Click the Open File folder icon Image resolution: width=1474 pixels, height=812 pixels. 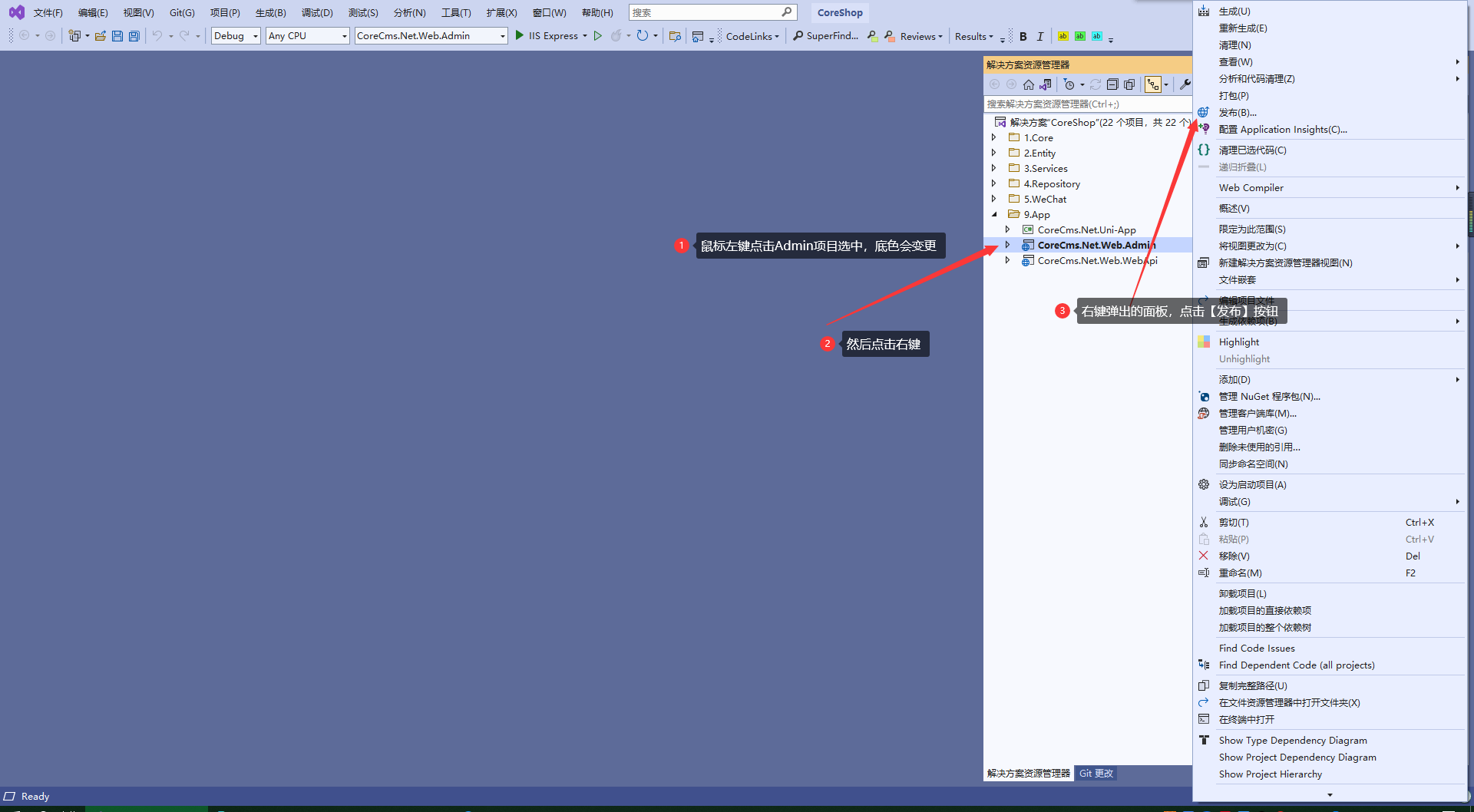click(x=101, y=36)
